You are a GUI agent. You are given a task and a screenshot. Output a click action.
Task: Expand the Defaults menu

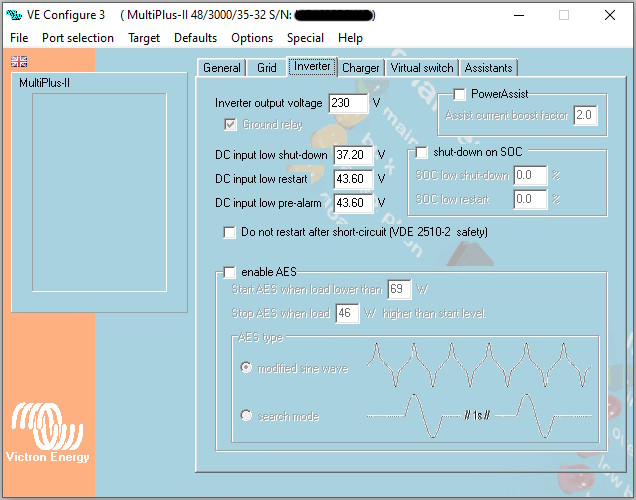click(195, 38)
